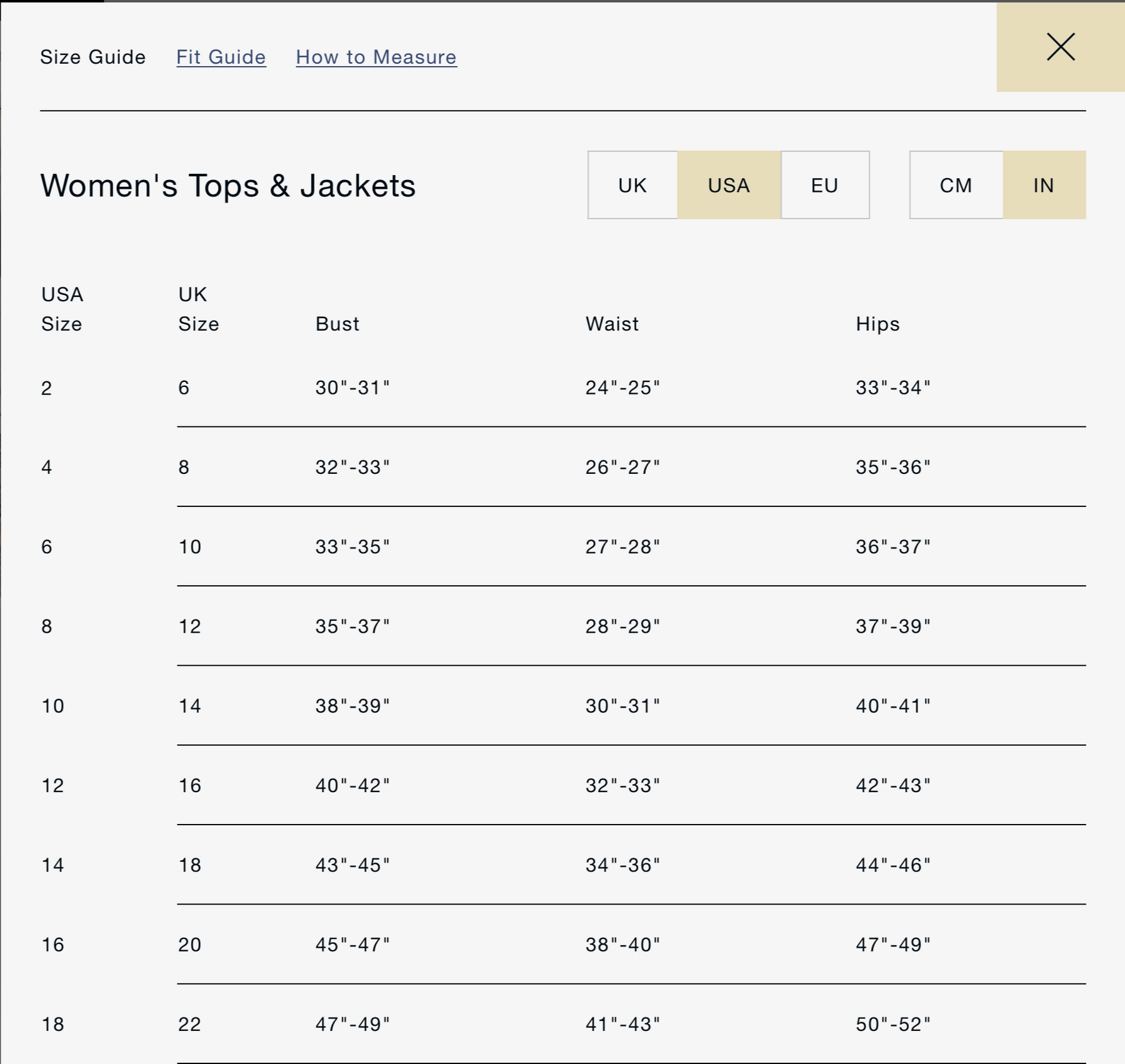
Task: Click the 44"-46" hips measurement cell
Action: click(x=892, y=865)
